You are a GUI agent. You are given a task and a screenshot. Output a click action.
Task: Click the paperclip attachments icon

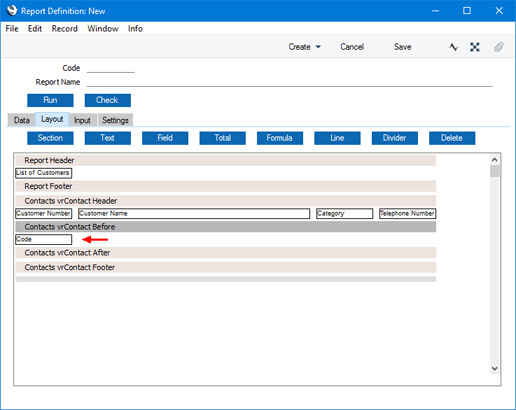tap(498, 47)
